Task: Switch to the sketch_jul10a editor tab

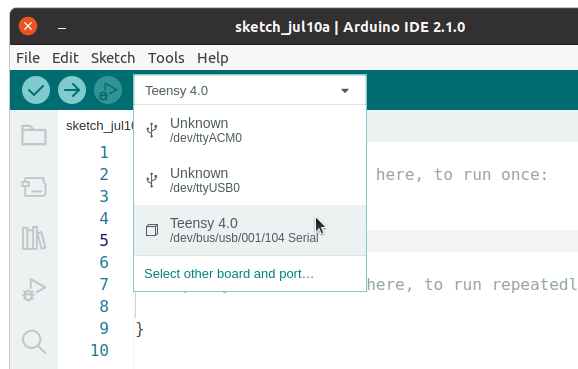Action: point(100,126)
